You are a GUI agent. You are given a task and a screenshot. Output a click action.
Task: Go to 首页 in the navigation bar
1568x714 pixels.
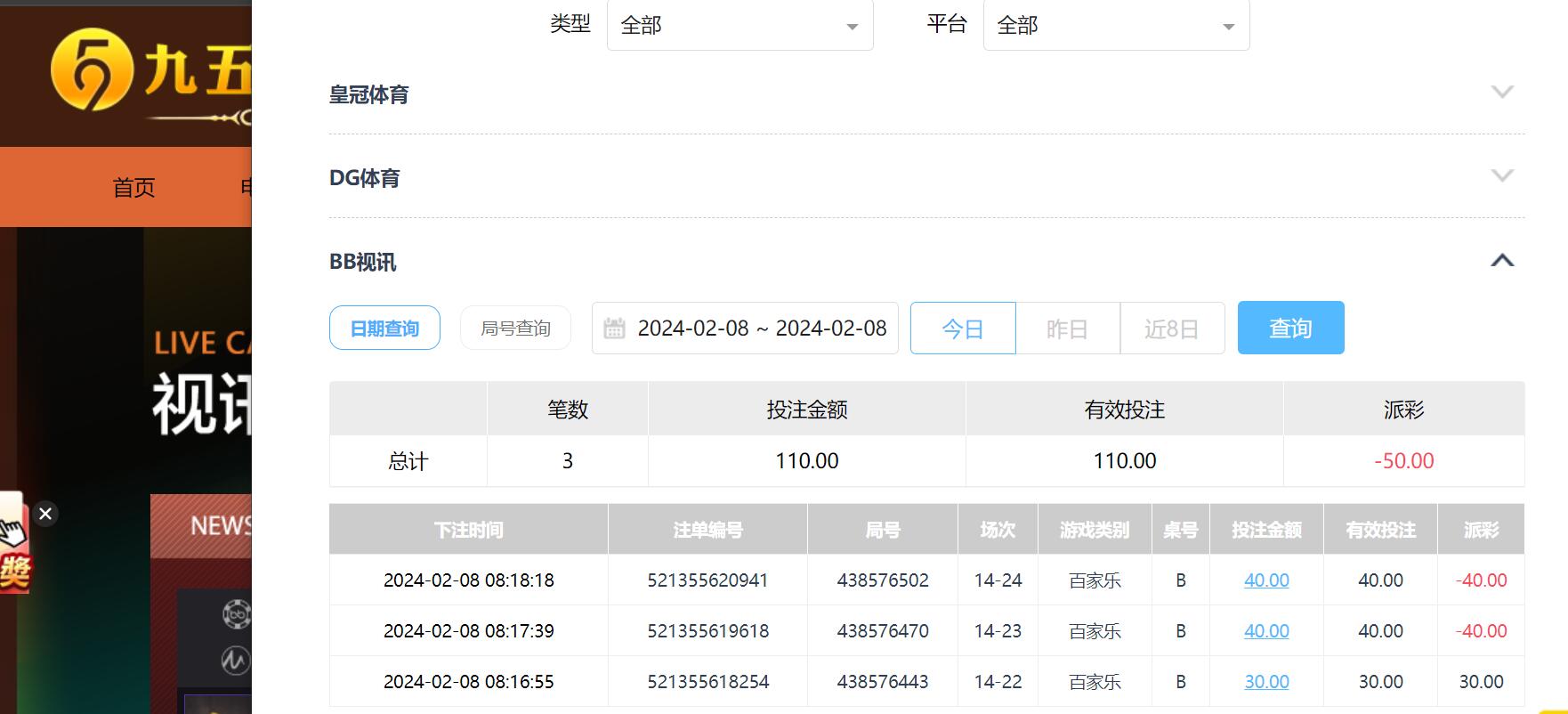coord(133,188)
